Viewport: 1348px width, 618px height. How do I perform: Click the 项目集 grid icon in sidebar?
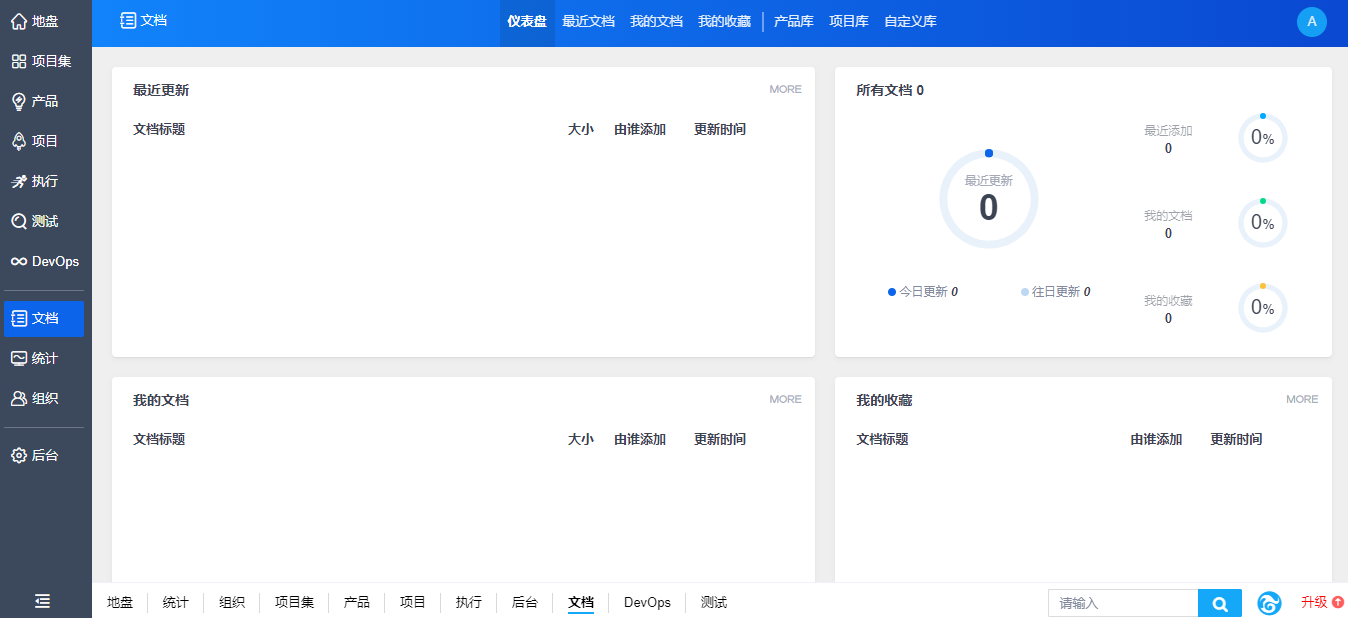coord(19,61)
